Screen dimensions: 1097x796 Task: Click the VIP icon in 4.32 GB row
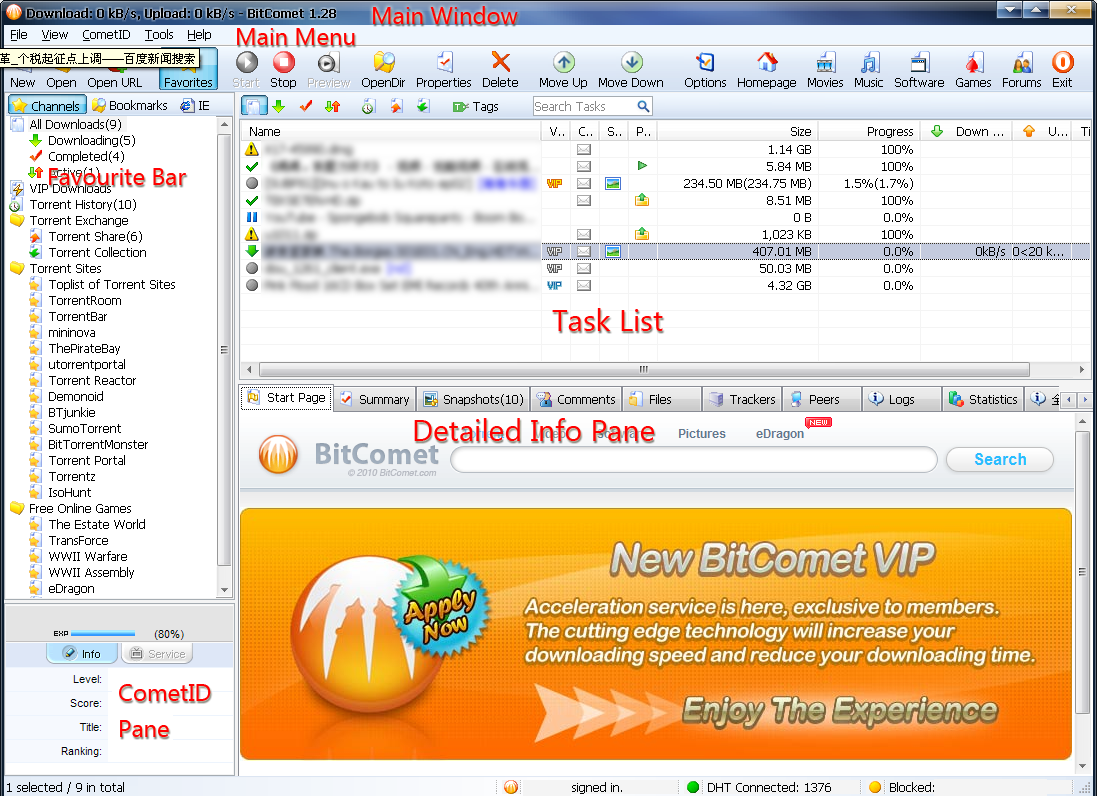(555, 285)
